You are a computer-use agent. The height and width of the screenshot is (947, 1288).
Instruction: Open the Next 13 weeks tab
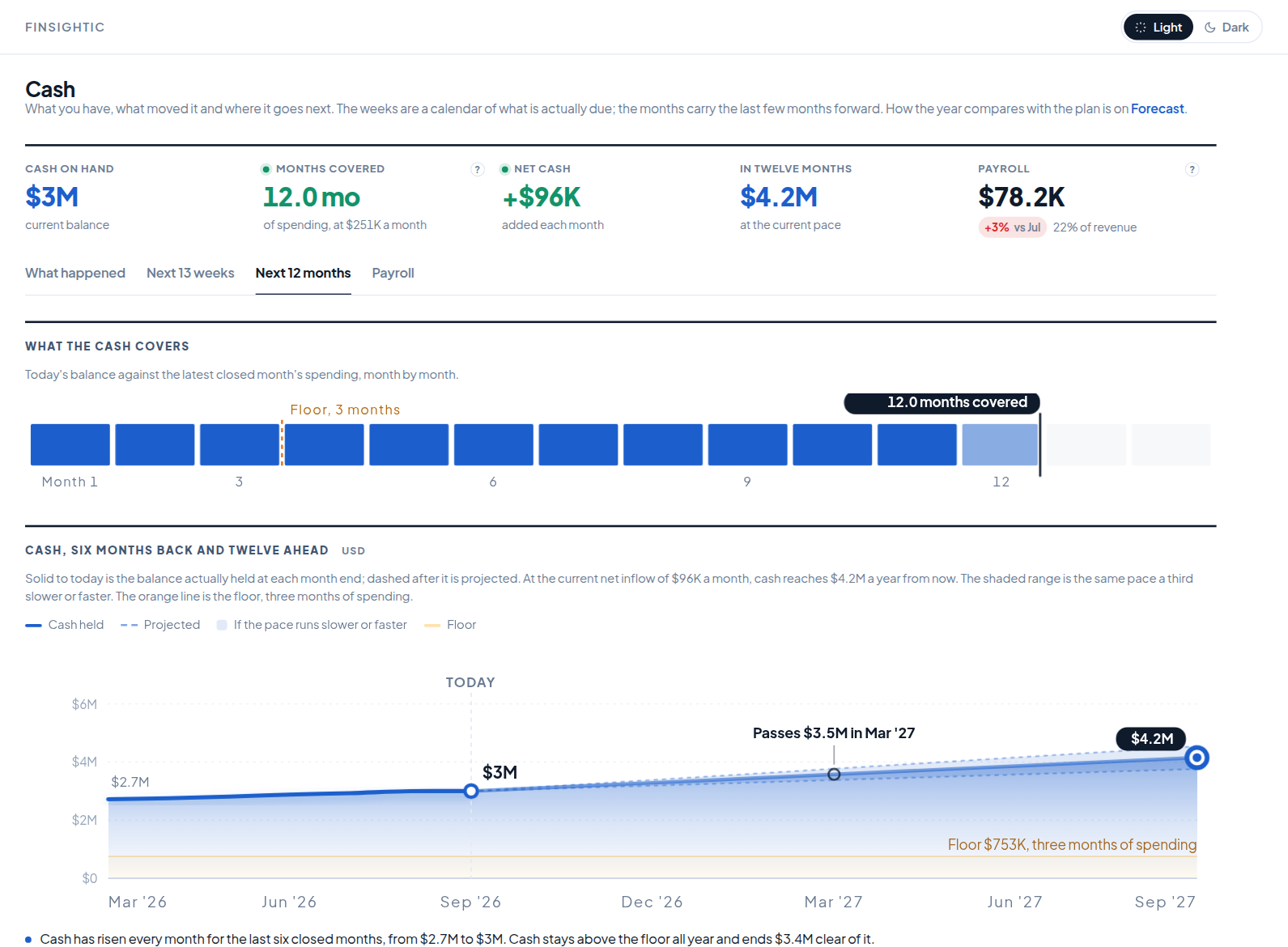coord(190,274)
